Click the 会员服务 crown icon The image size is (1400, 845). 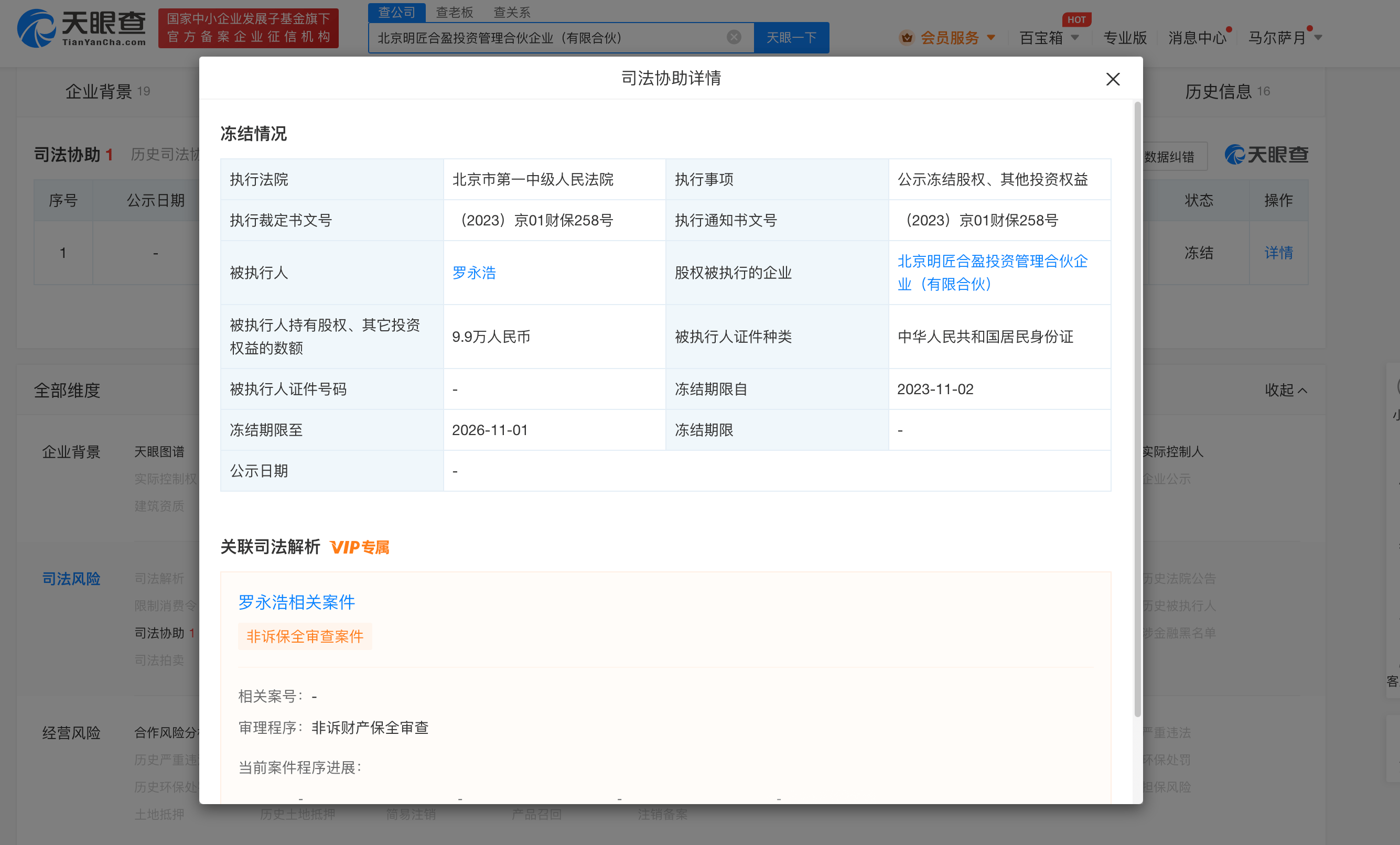click(x=906, y=38)
